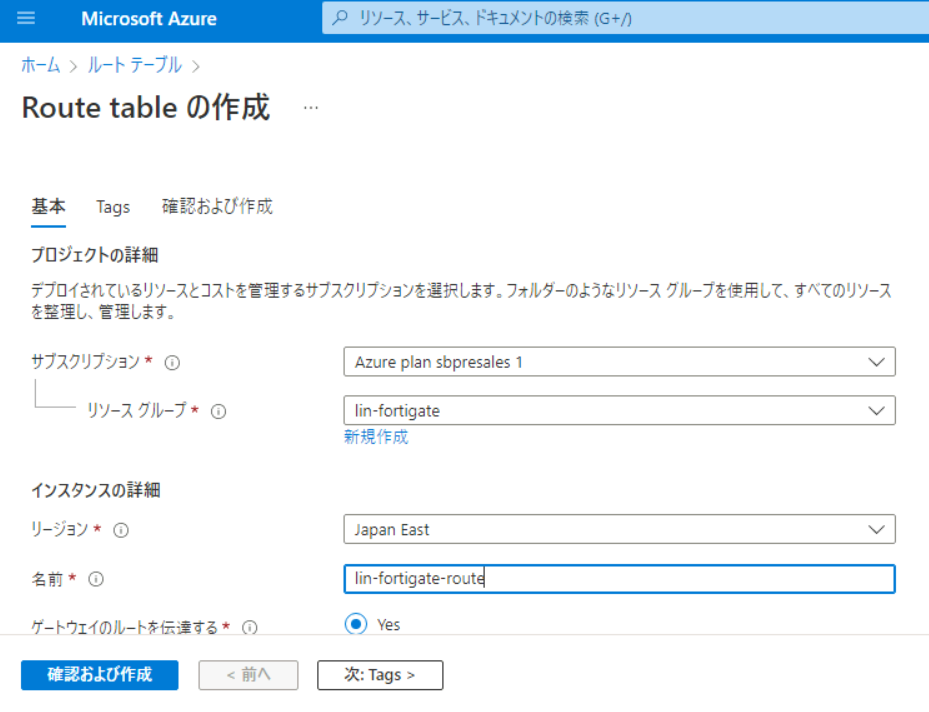929x712 pixels.
Task: Select the 基本 tab
Action: coord(48,207)
